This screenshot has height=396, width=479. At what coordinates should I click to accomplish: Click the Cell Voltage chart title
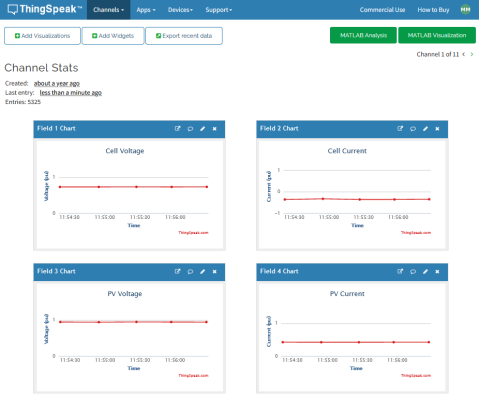click(x=125, y=151)
